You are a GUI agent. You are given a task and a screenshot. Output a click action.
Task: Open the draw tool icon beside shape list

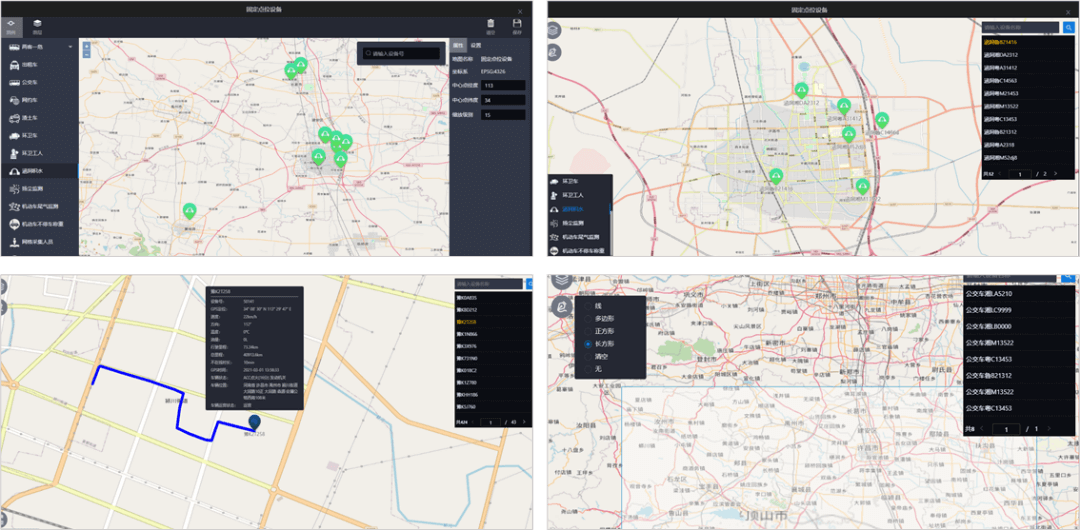(x=561, y=307)
